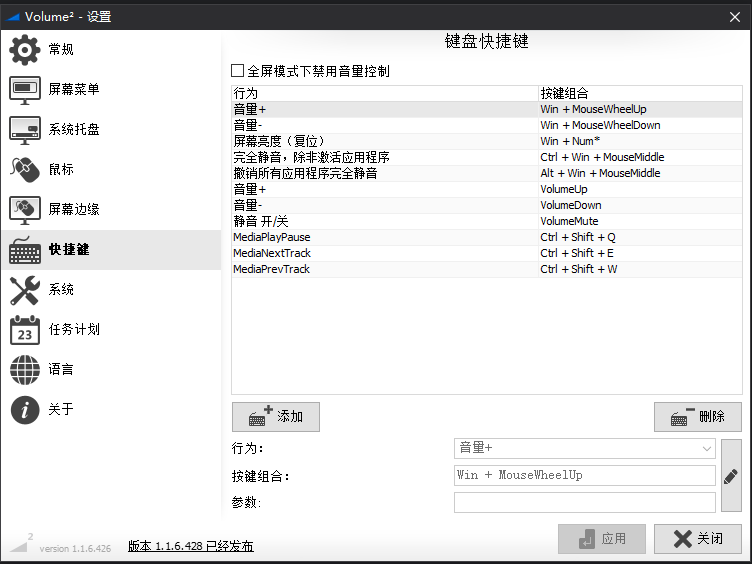Enable 全屏模式下禁用音量控制 checkbox
752x564 pixels.
tap(238, 71)
